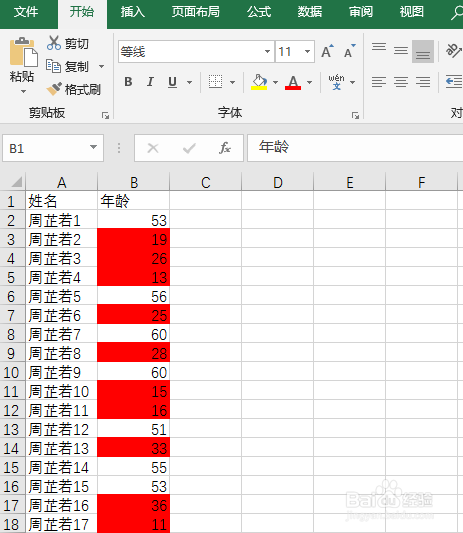463x533 pixels.
Task: Select cell A1 姓名
Action: [x=62, y=201]
